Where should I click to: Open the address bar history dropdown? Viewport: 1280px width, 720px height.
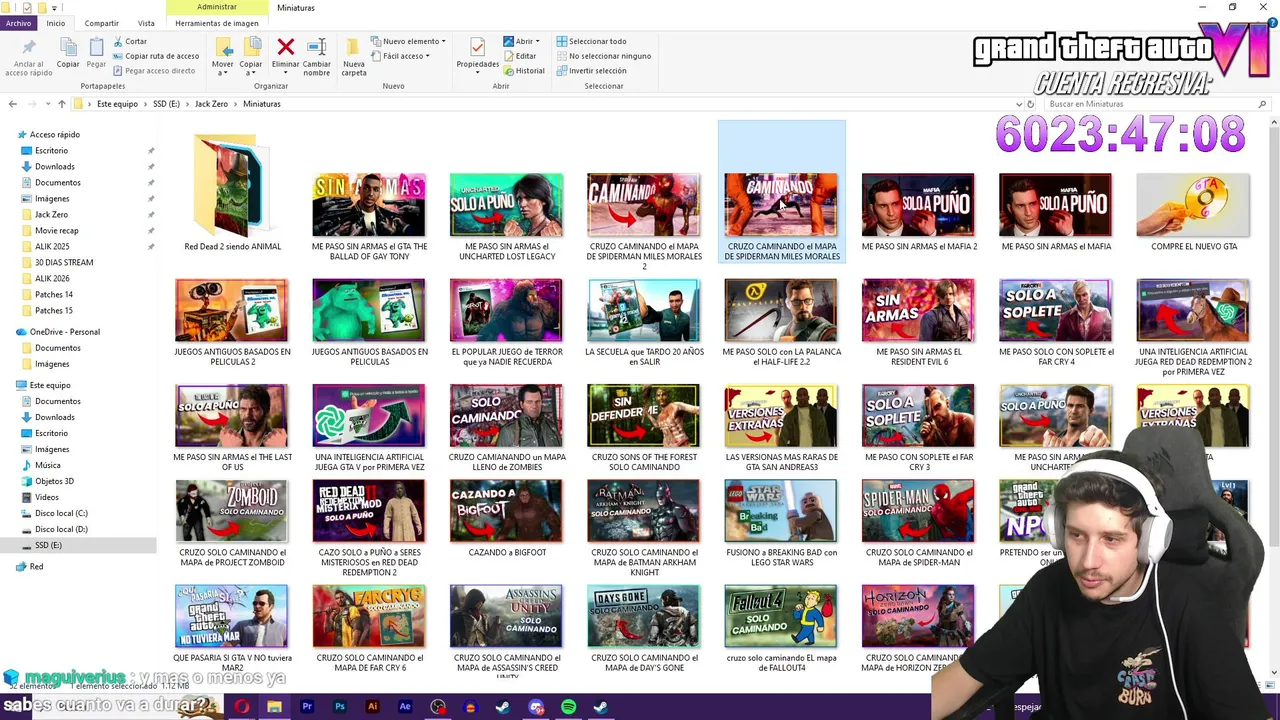click(1019, 104)
